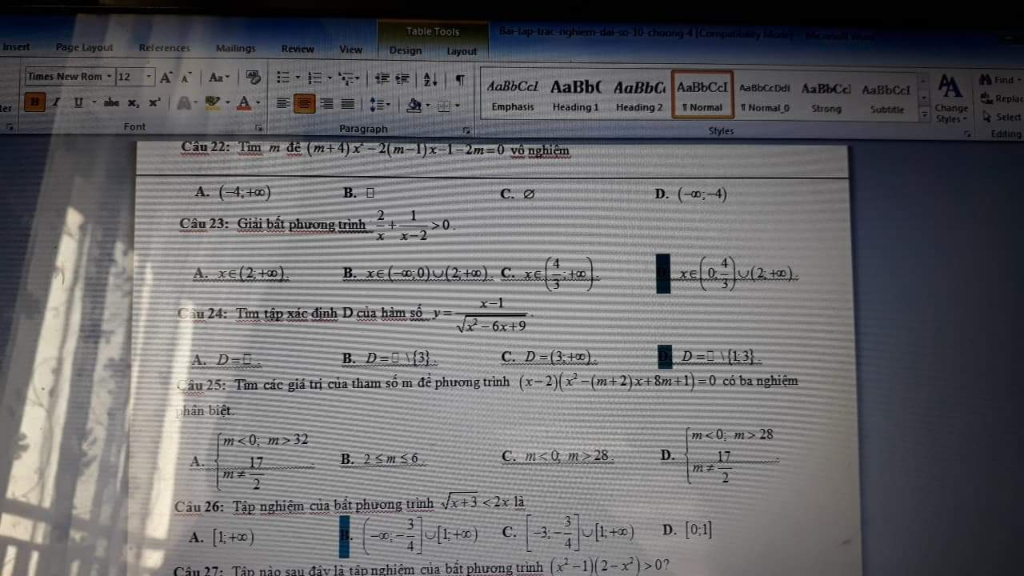Expand numbering library dropdown arrow
1024x576 pixels.
330,78
